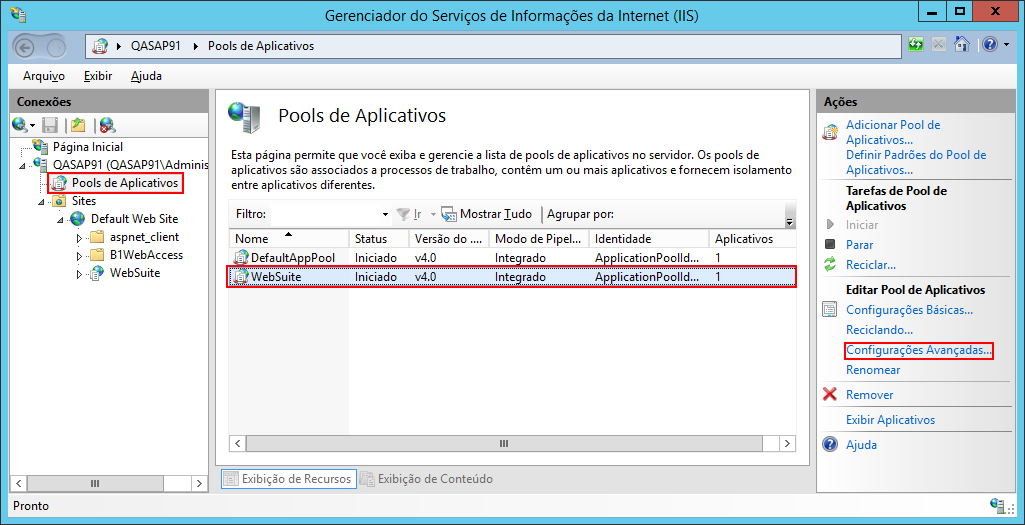The height and width of the screenshot is (525, 1025).
Task: Switch to Exibição de Conteúdo view
Action: pyautogui.click(x=426, y=479)
